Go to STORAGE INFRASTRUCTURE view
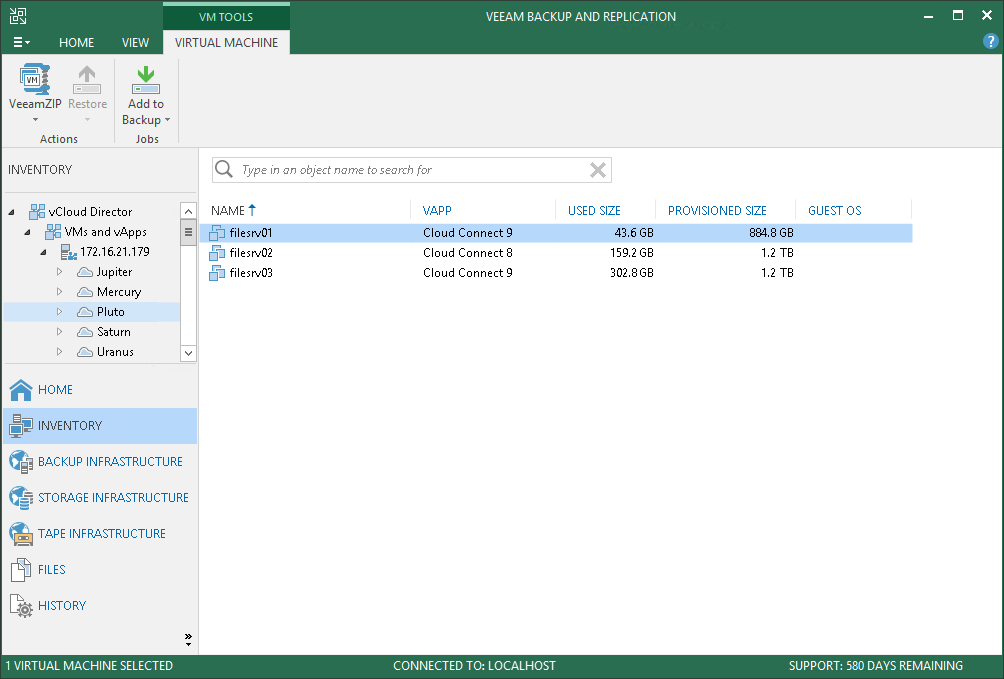The height and width of the screenshot is (679, 1004). click(x=101, y=498)
